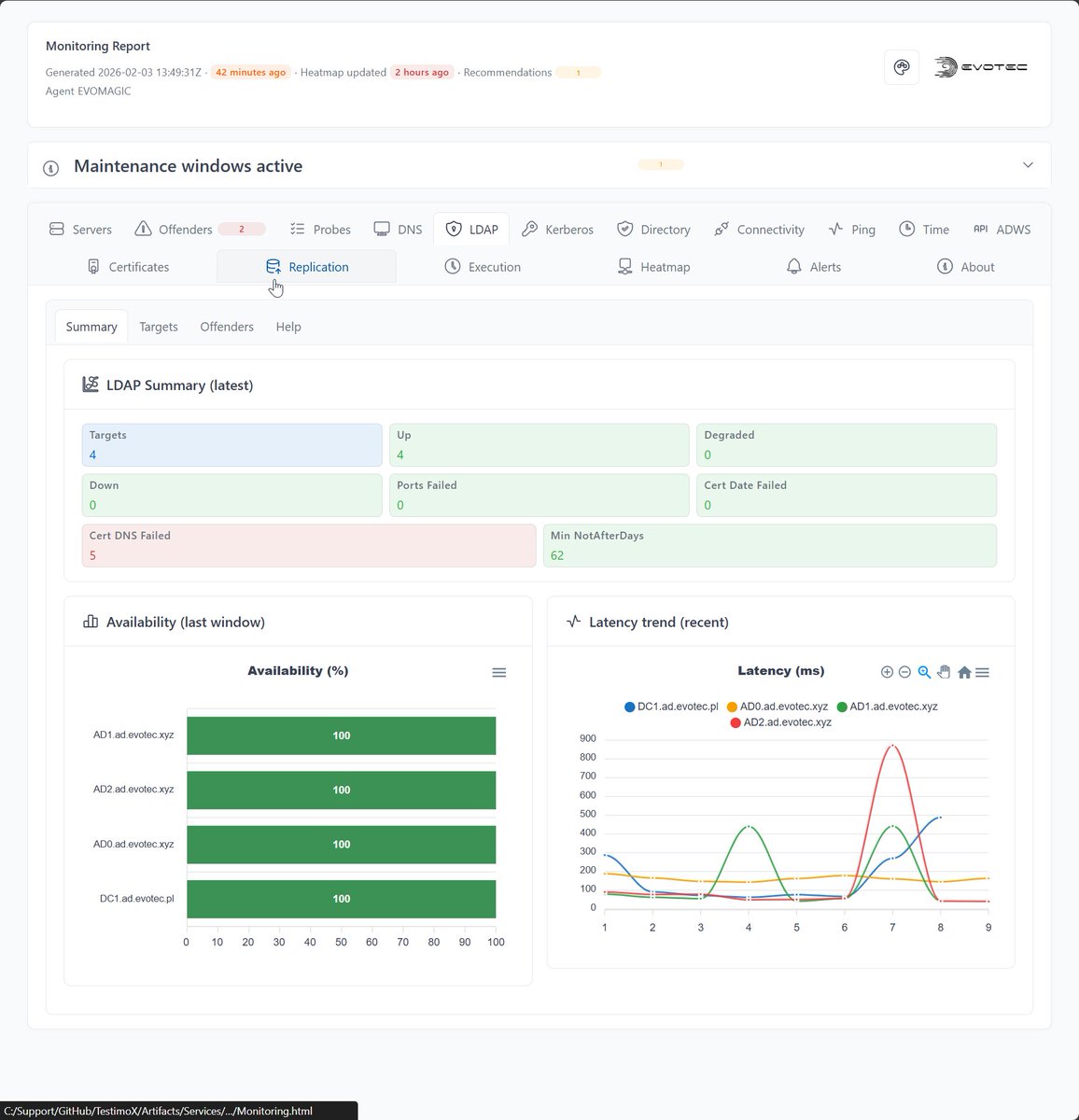Click the Recommendations count badge
The height and width of the screenshot is (1120, 1079).
(578, 73)
